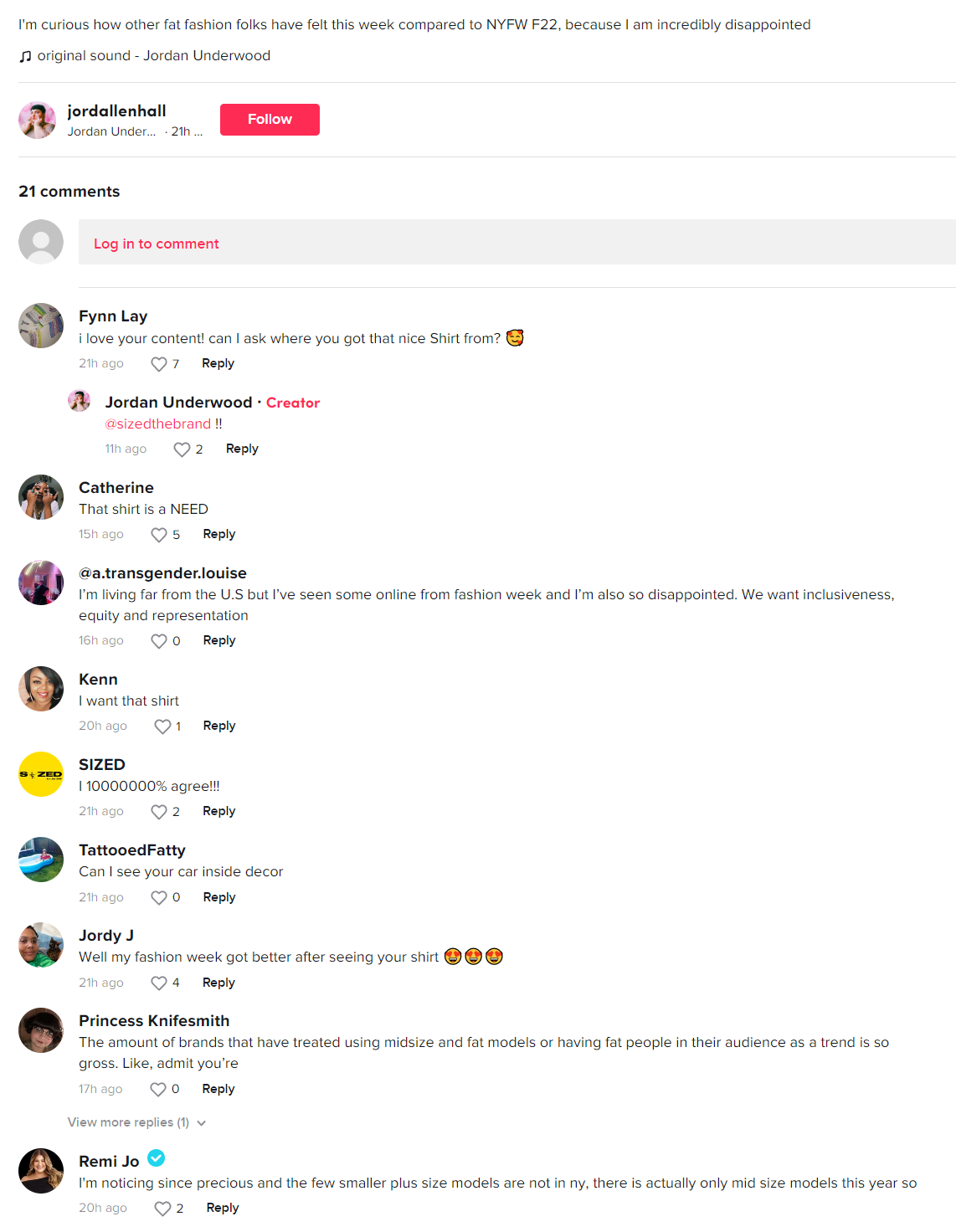Image resolution: width=956 pixels, height=1232 pixels.
Task: Toggle like on TattooedFatty's comment
Action: click(x=159, y=898)
